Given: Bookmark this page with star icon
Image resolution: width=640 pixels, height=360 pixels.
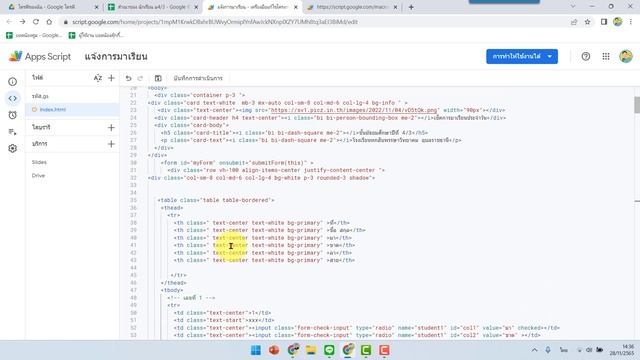Looking at the screenshot, I should click(x=587, y=22).
